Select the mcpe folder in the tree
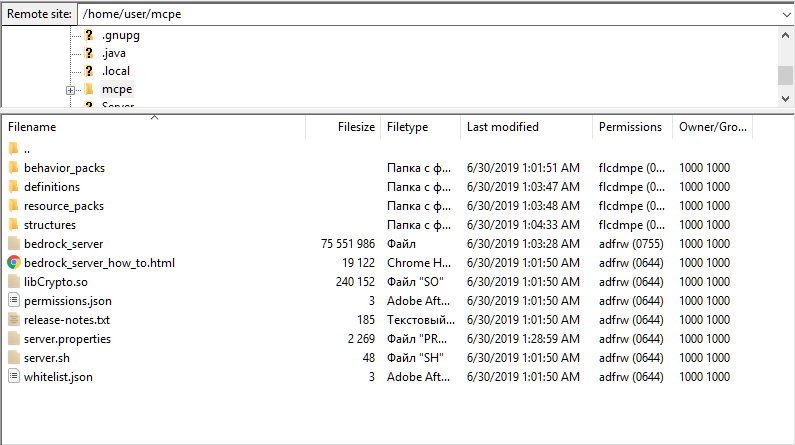The image size is (795, 445). [x=117, y=89]
